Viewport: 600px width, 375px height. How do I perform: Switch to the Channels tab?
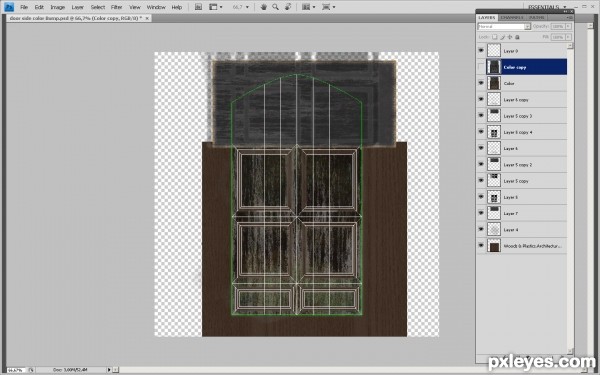click(512, 18)
